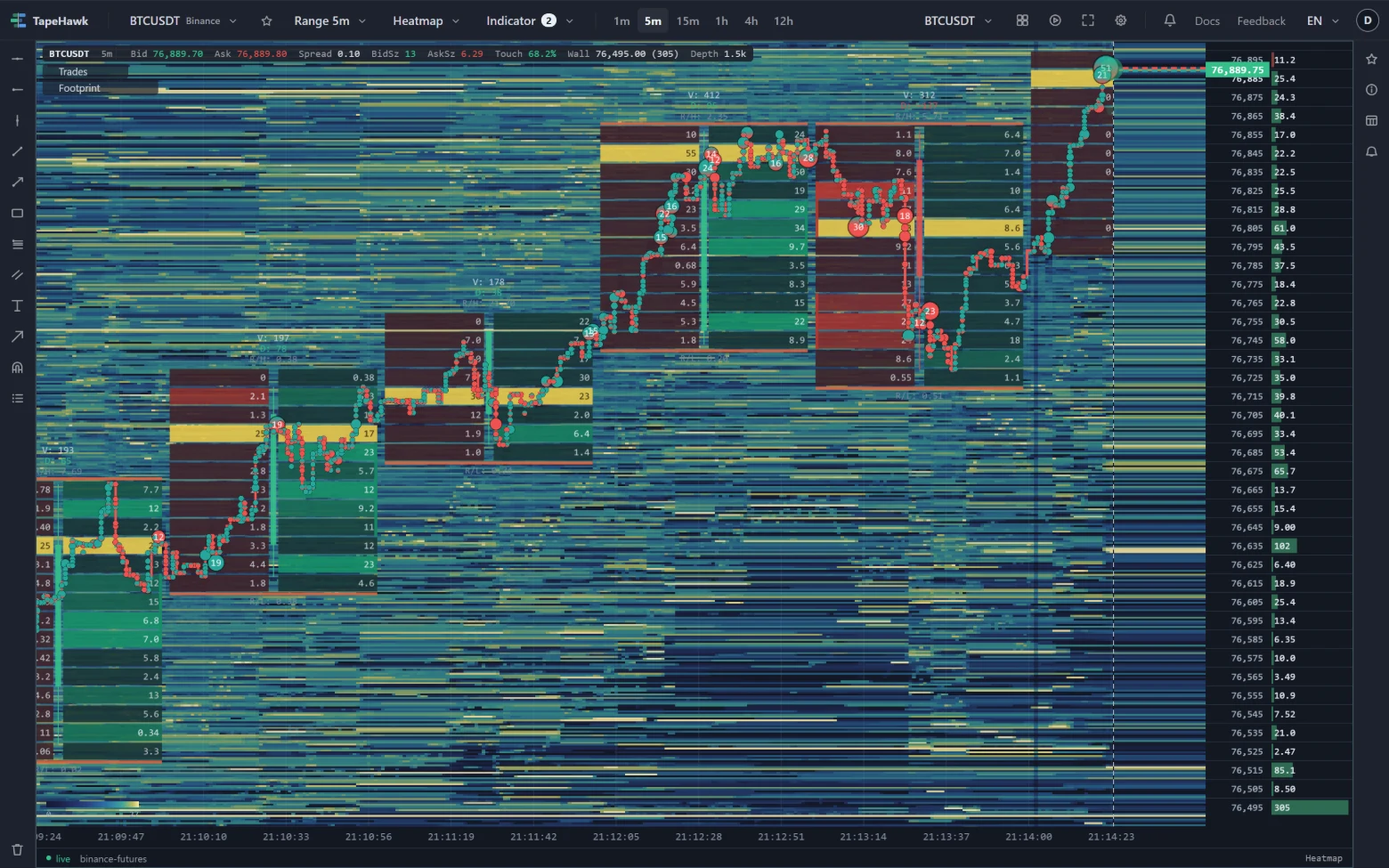This screenshot has height=868, width=1389.
Task: Select the small arrow ray tool
Action: (17, 183)
